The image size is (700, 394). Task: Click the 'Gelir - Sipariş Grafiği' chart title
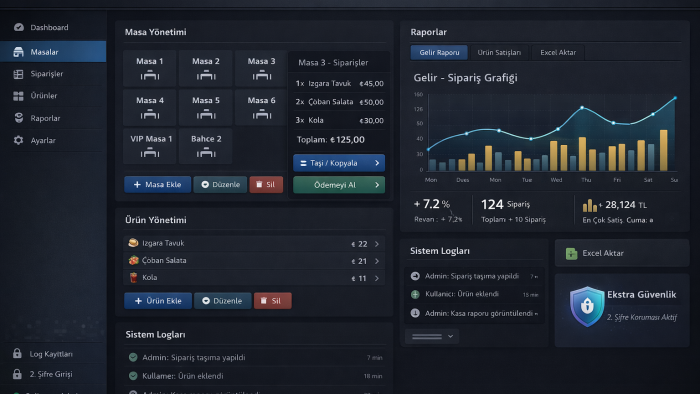coord(465,78)
